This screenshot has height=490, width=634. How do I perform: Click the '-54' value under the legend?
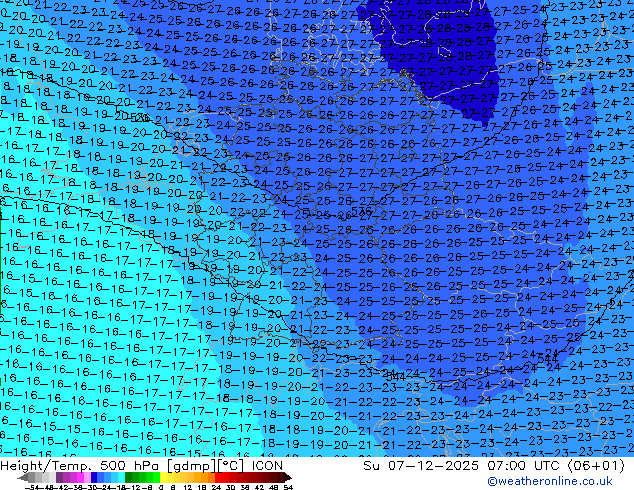pyautogui.click(x=34, y=488)
